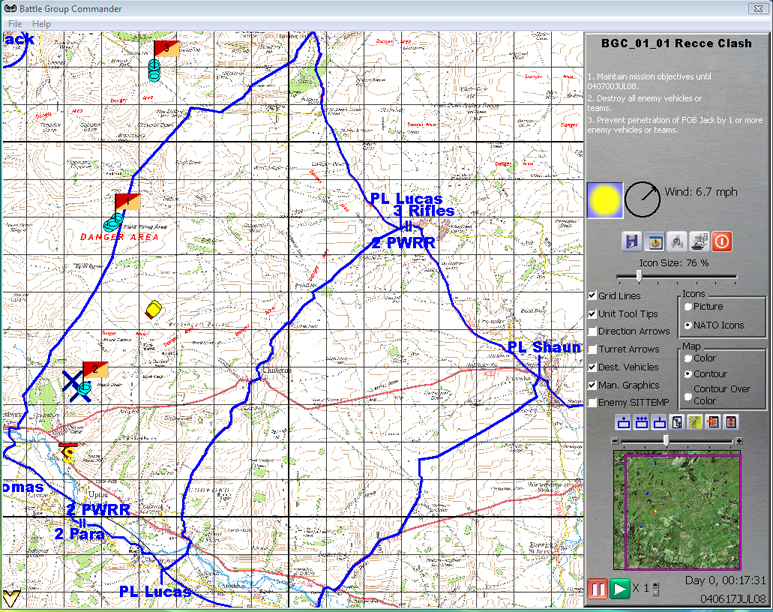Click the yellow map graphics icon
The height and width of the screenshot is (612, 773).
pyautogui.click(x=695, y=423)
